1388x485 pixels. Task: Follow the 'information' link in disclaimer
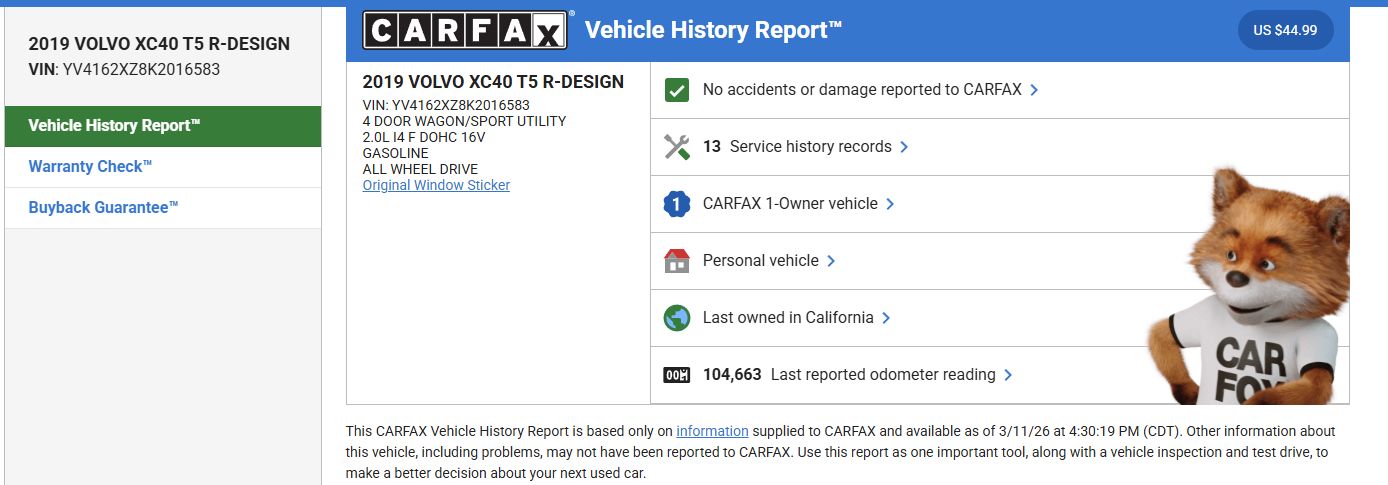click(712, 431)
